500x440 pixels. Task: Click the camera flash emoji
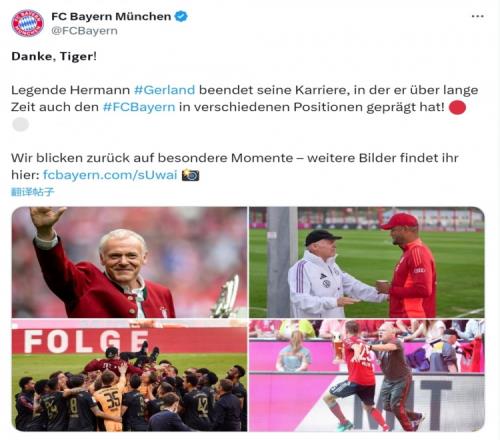[x=190, y=175]
